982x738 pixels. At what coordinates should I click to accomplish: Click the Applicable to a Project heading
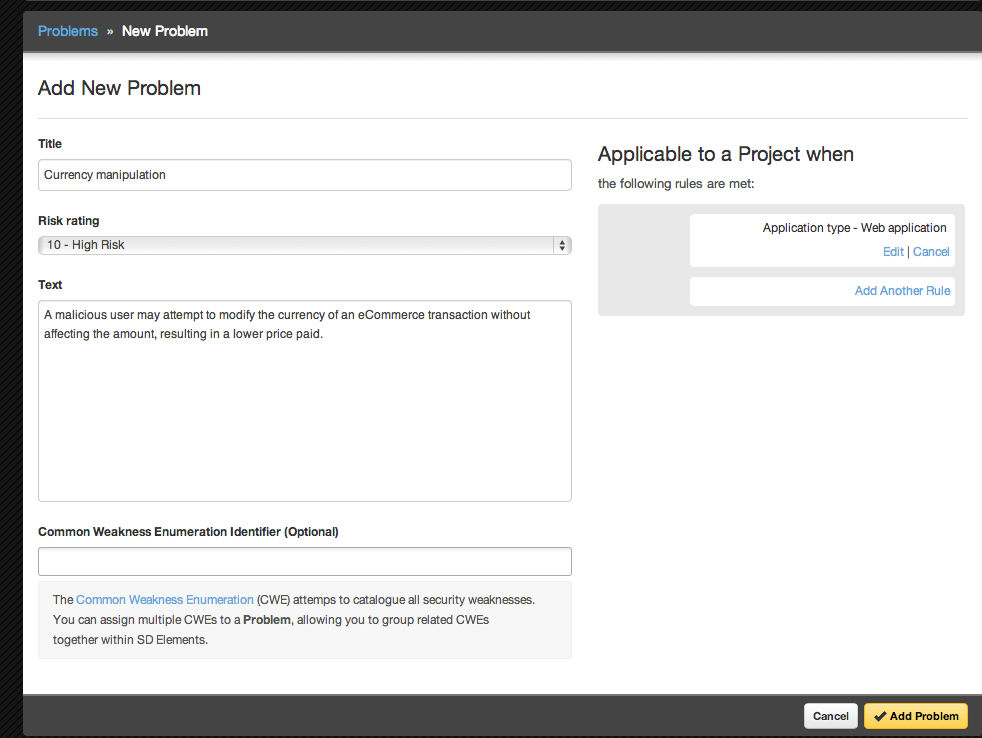(x=725, y=154)
